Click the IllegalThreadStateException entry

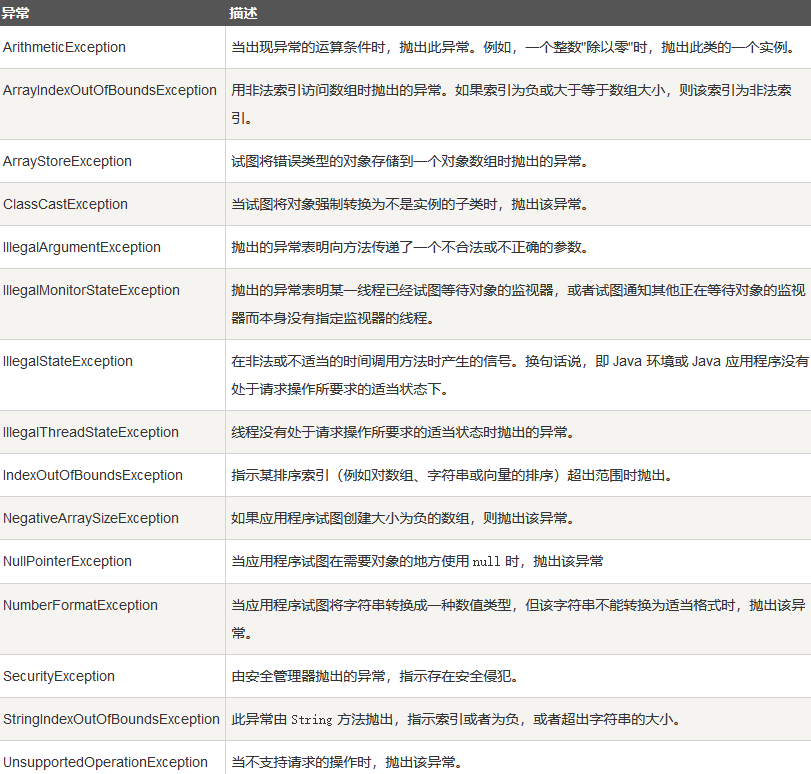pyautogui.click(x=91, y=432)
